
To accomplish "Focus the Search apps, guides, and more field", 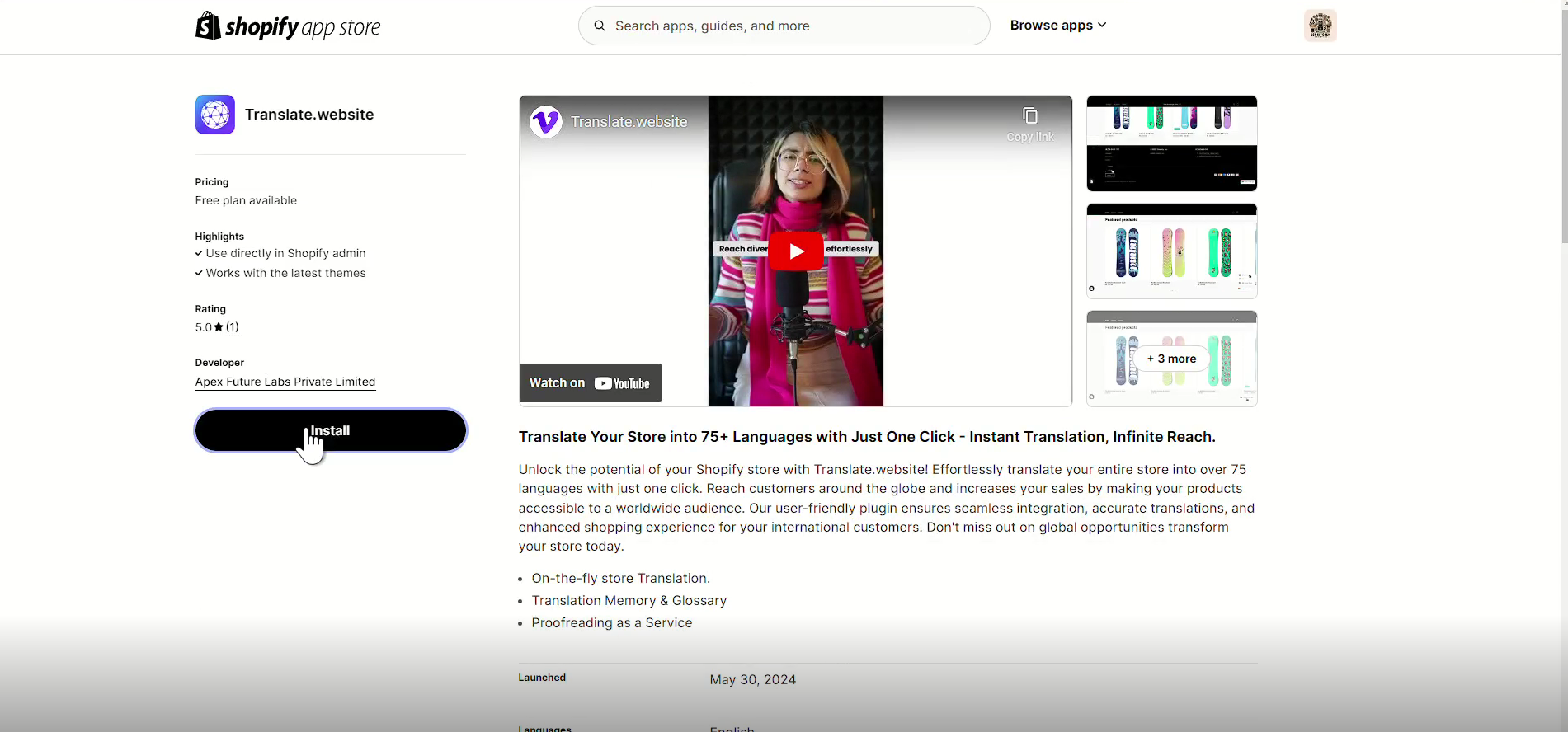I will pos(784,26).
